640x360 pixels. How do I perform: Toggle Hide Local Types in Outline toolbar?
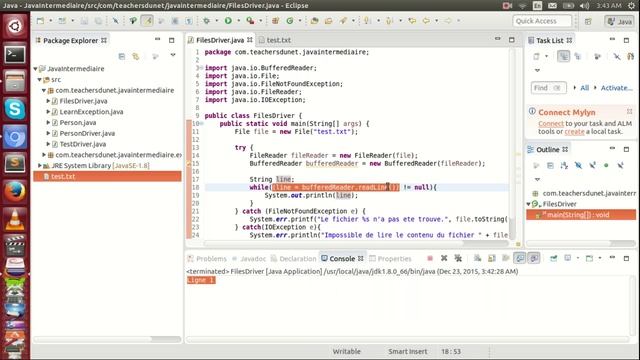click(620, 165)
